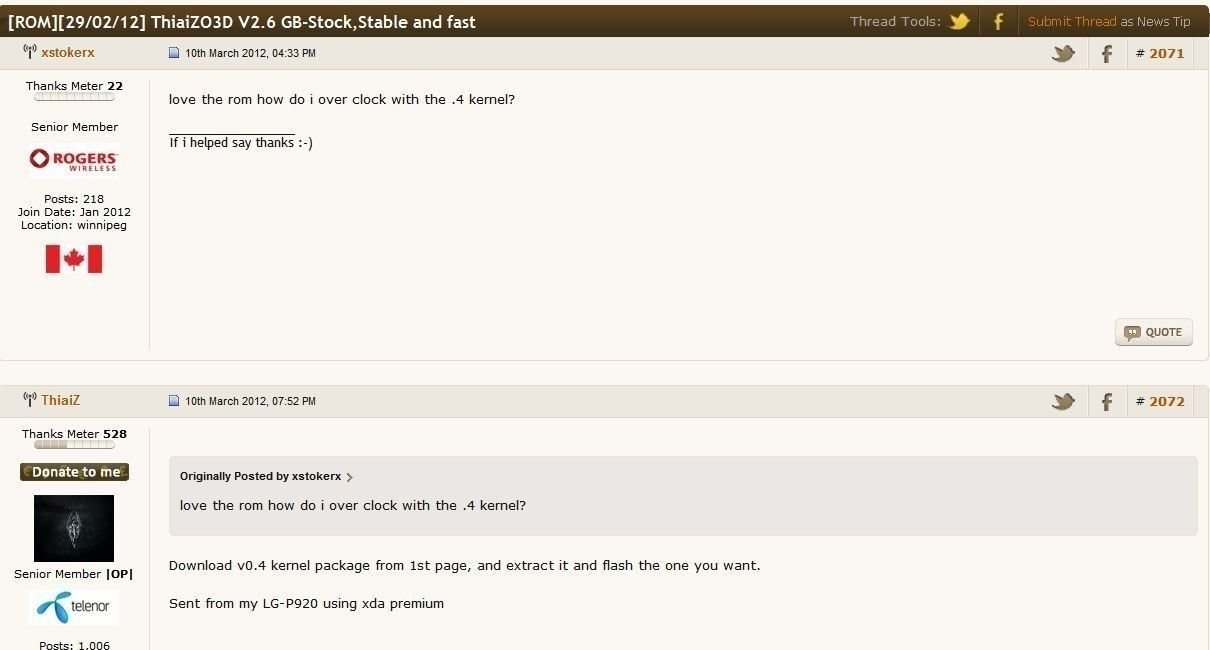Open xstokerx user profile
This screenshot has width=1210, height=650.
tap(68, 52)
